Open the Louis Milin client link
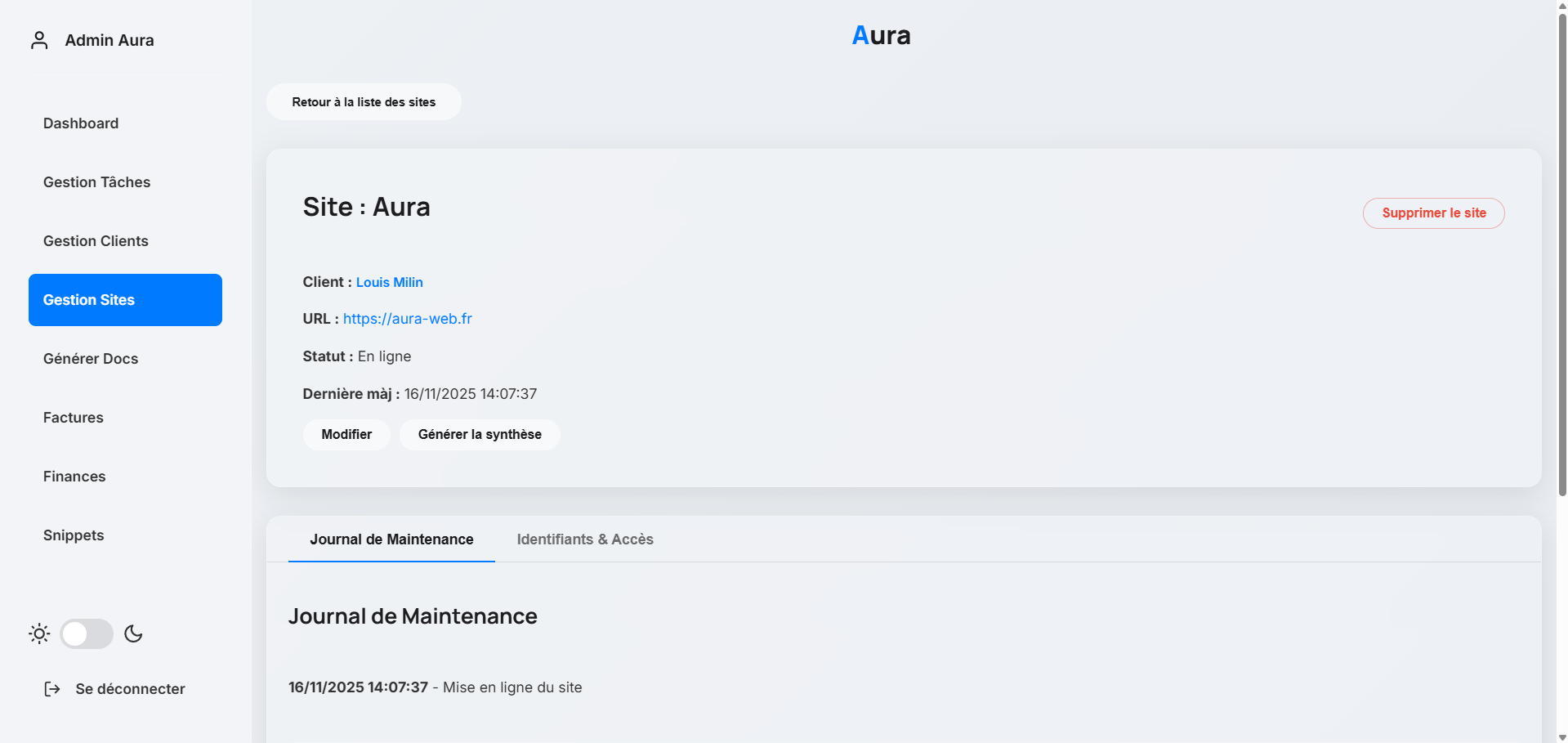This screenshot has width=1568, height=743. pyautogui.click(x=389, y=282)
